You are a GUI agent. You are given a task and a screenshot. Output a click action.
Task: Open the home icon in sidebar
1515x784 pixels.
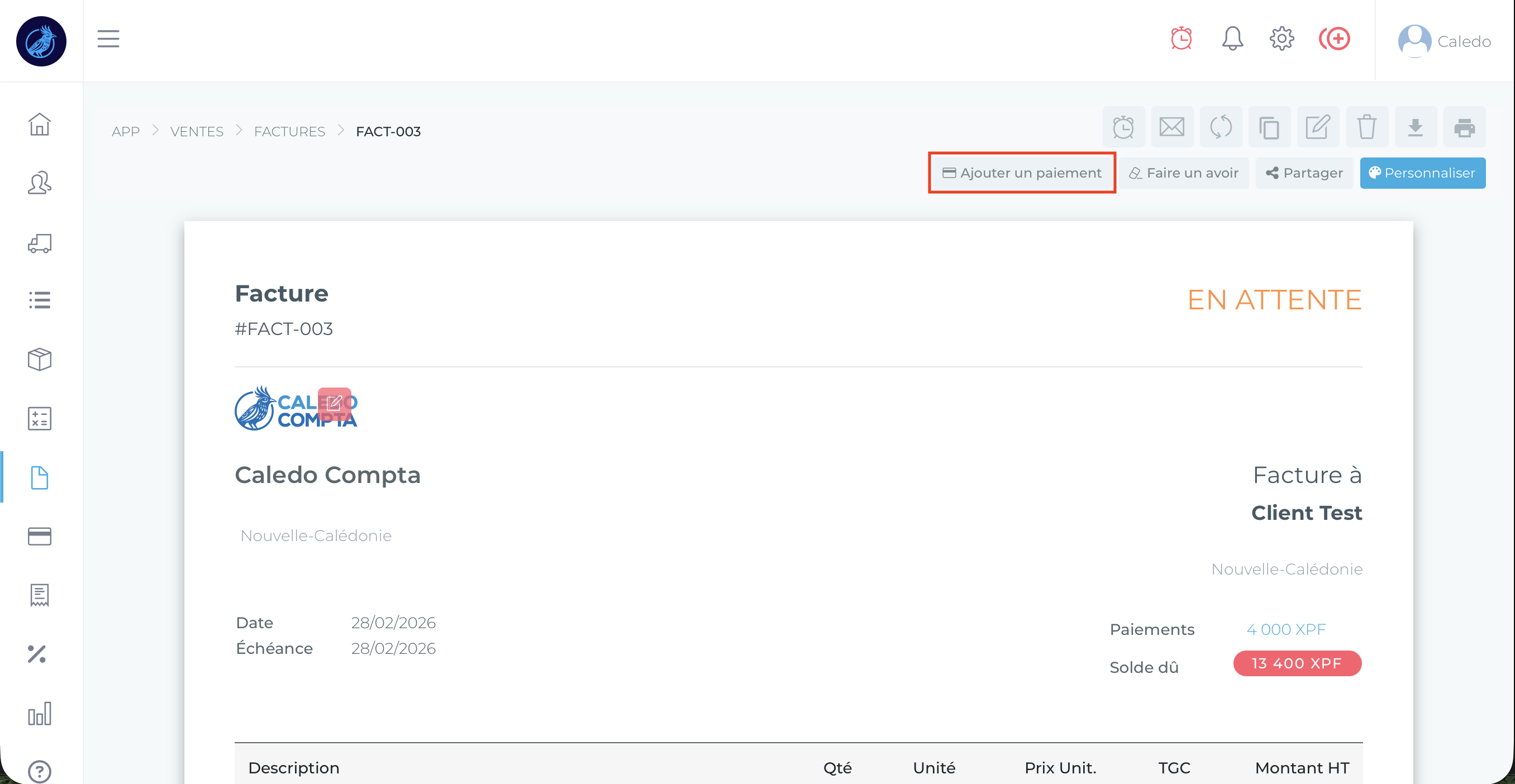[x=40, y=124]
